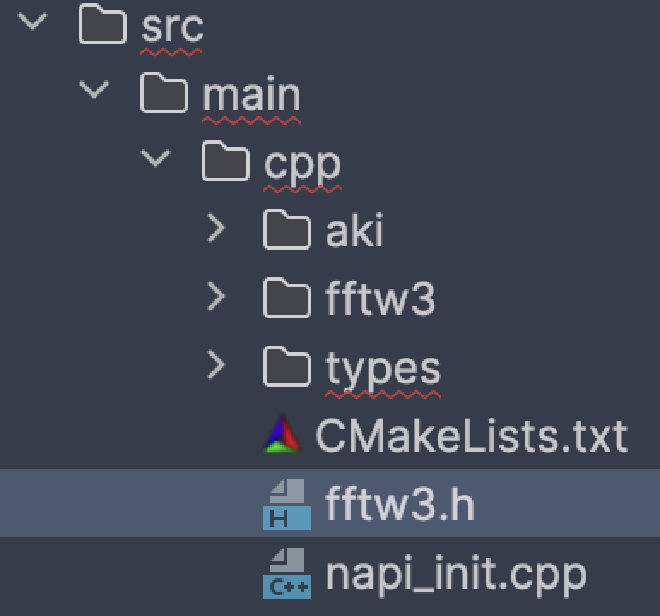Select the types folder label

coord(383,369)
